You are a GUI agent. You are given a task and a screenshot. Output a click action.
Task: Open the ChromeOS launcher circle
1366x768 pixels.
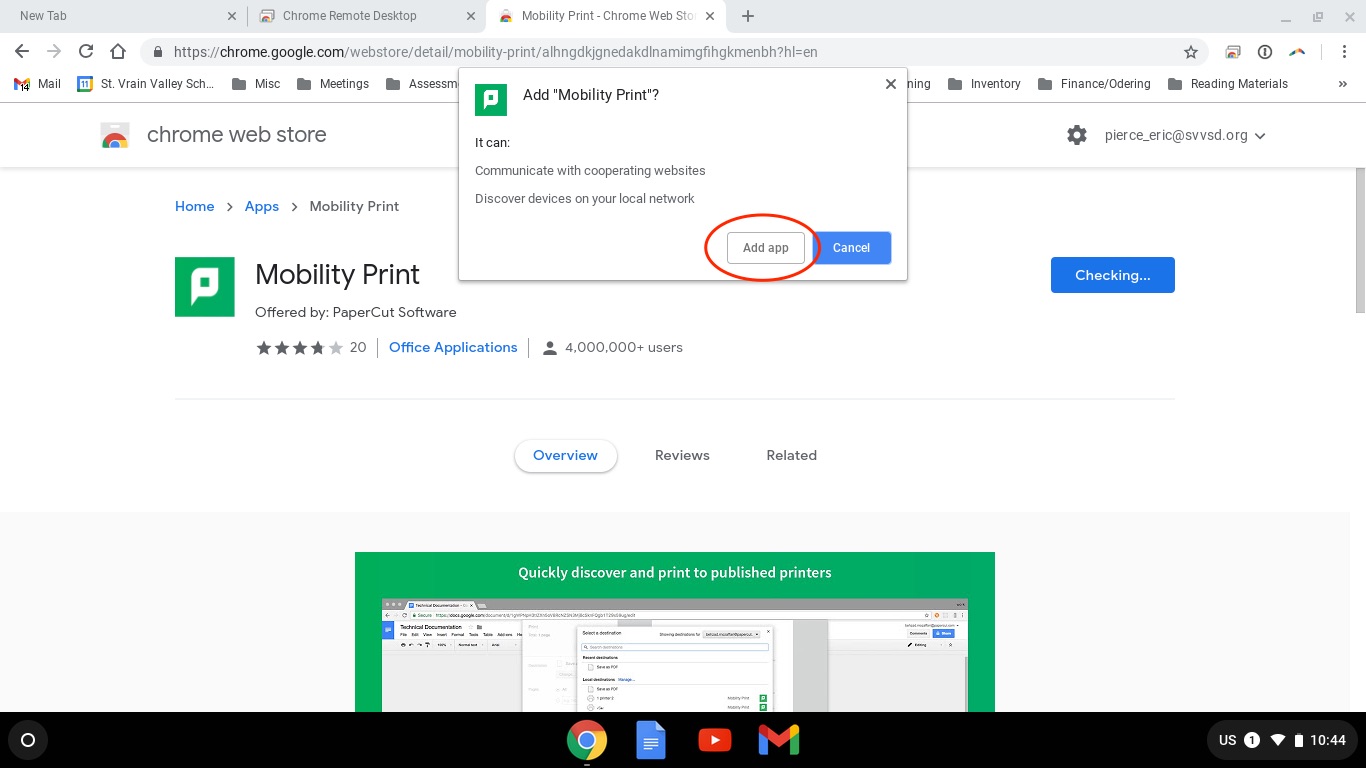point(28,740)
